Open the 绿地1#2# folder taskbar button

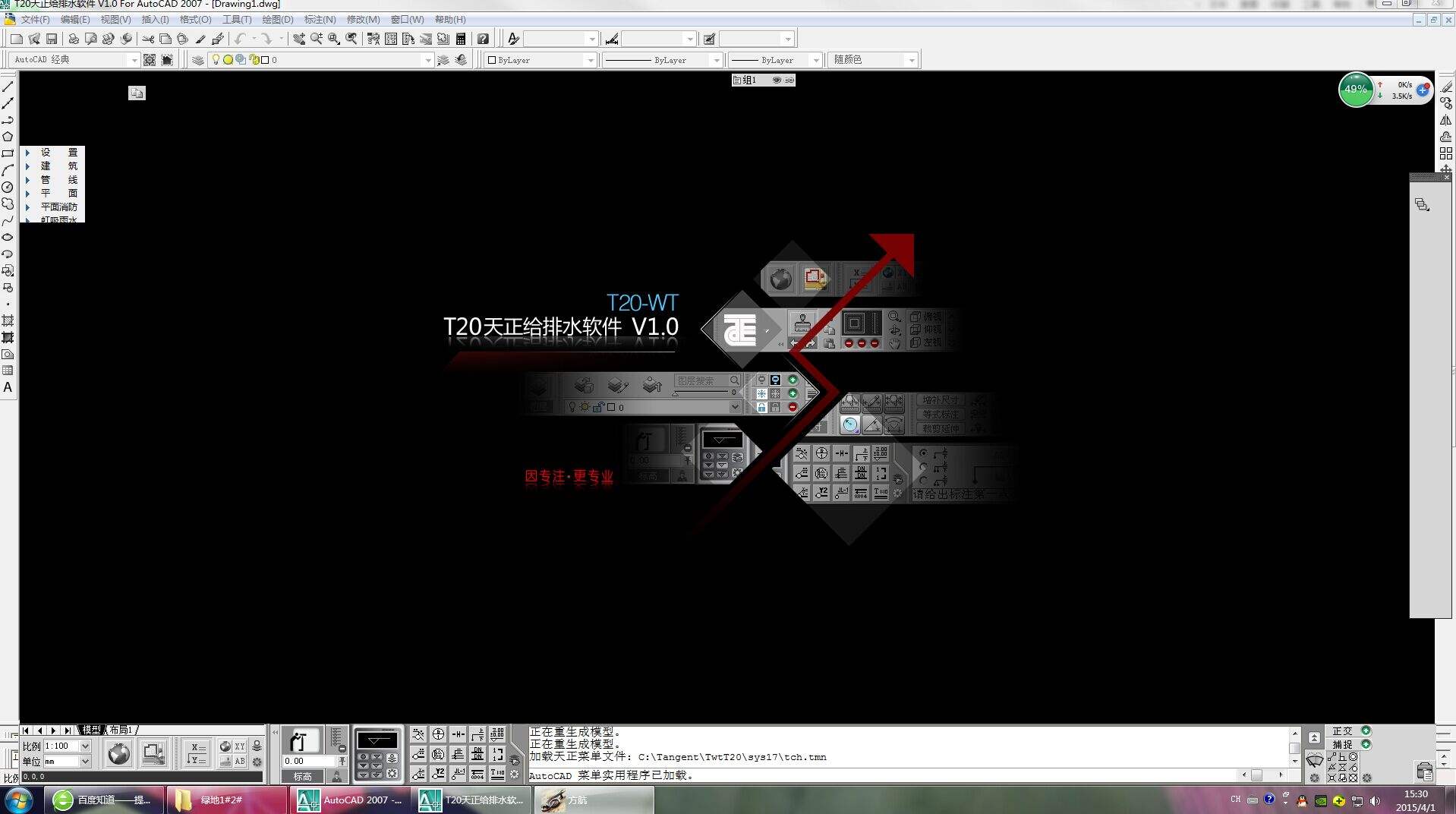226,800
